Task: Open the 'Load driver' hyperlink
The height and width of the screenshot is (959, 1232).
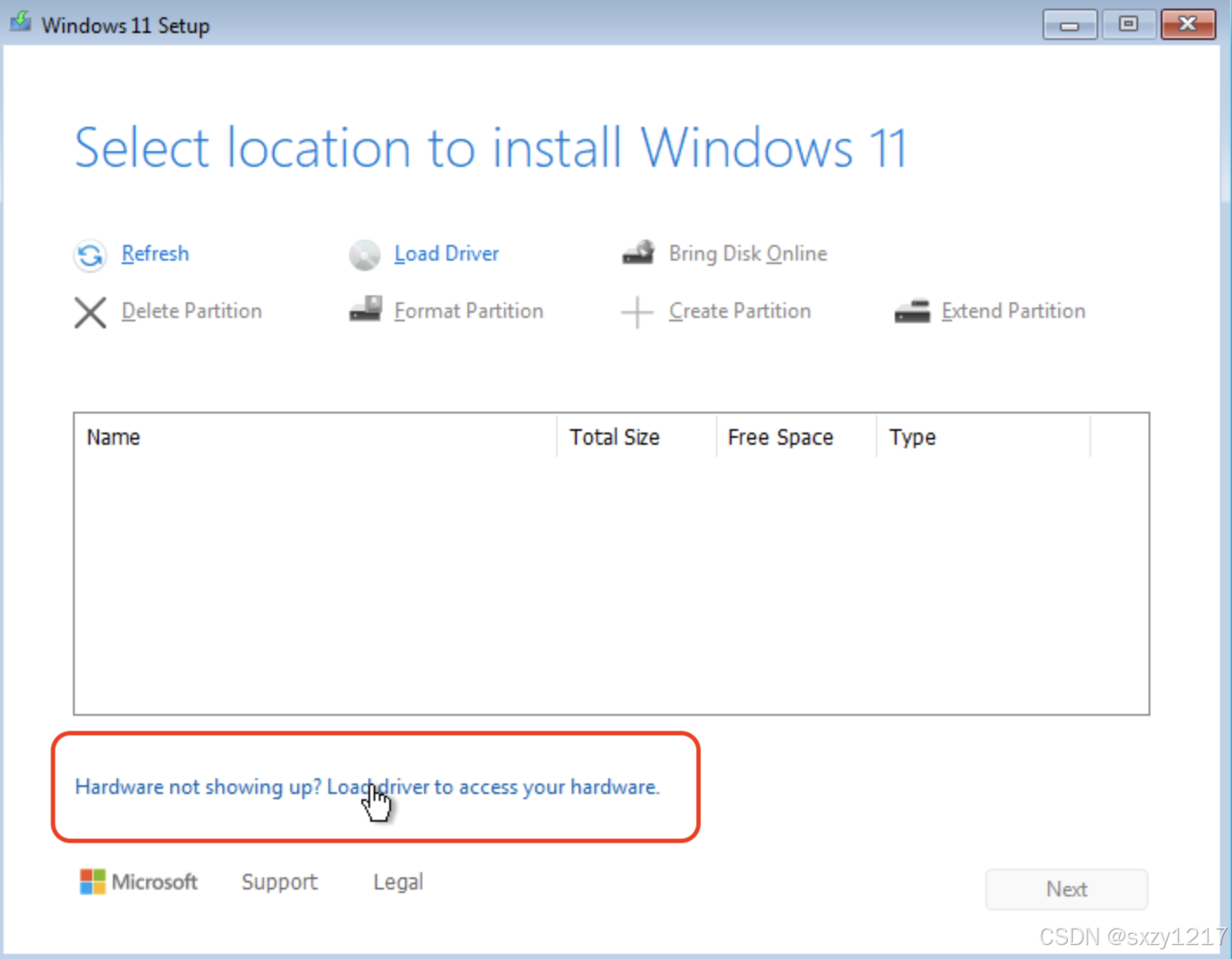Action: point(377,787)
